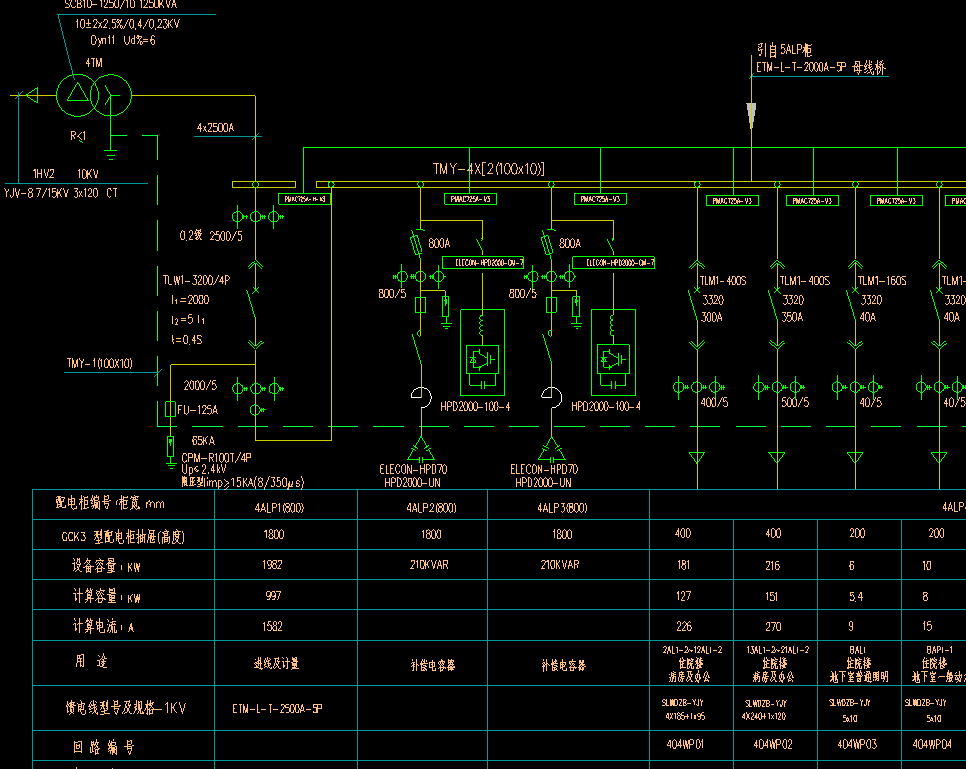Select the 4x2500A annotation text
The image size is (966, 769).
[215, 128]
